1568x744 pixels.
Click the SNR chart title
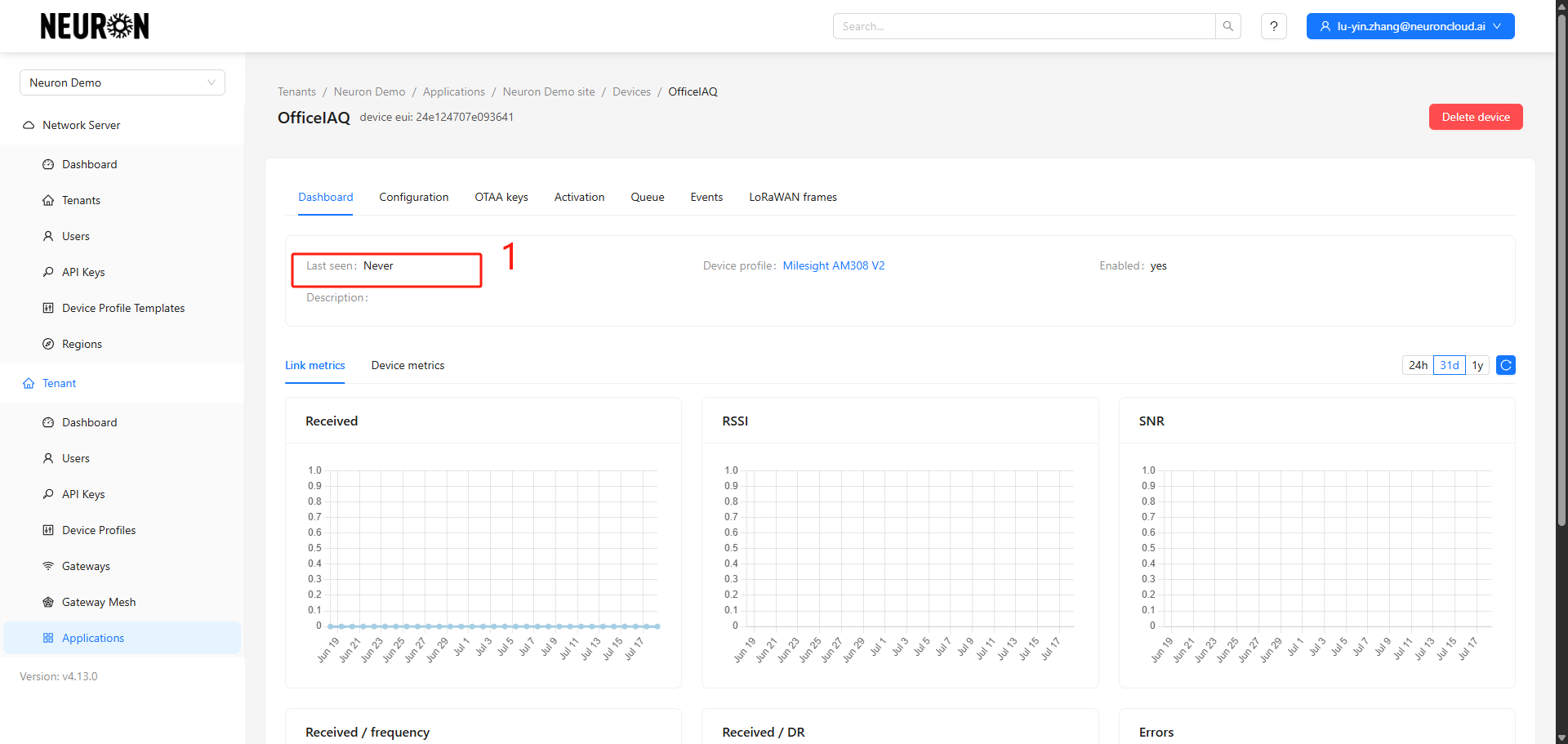coord(1151,421)
